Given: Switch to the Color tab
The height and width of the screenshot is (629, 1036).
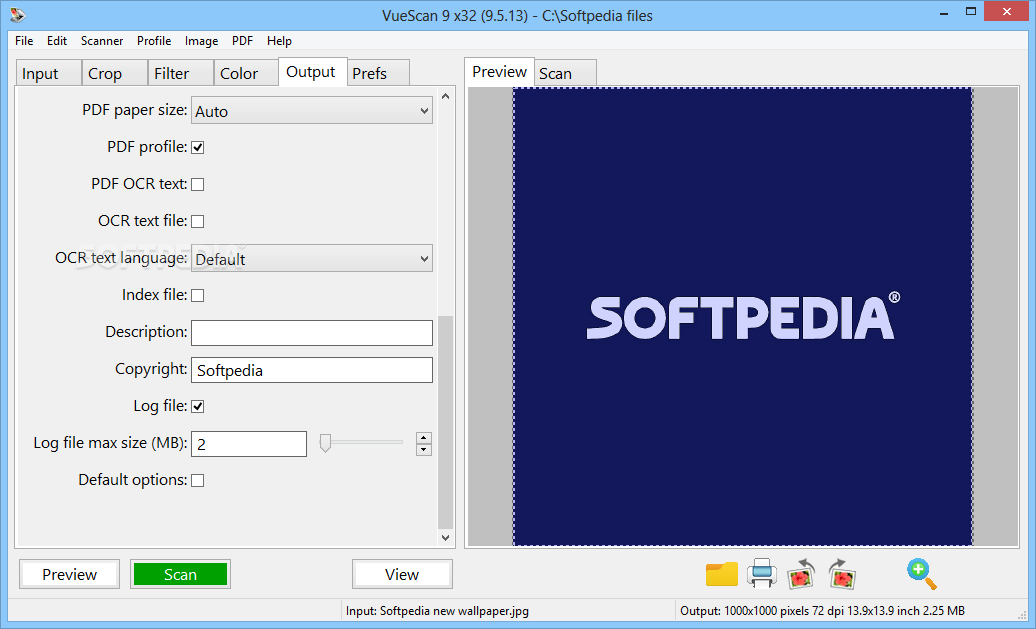Looking at the screenshot, I should click(246, 73).
